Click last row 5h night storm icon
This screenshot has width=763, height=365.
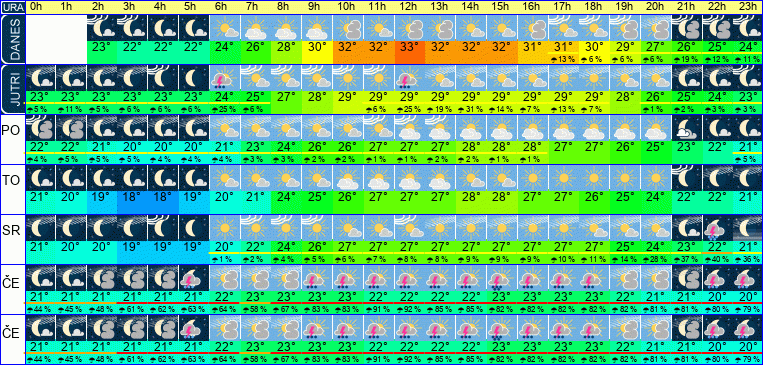point(194,328)
